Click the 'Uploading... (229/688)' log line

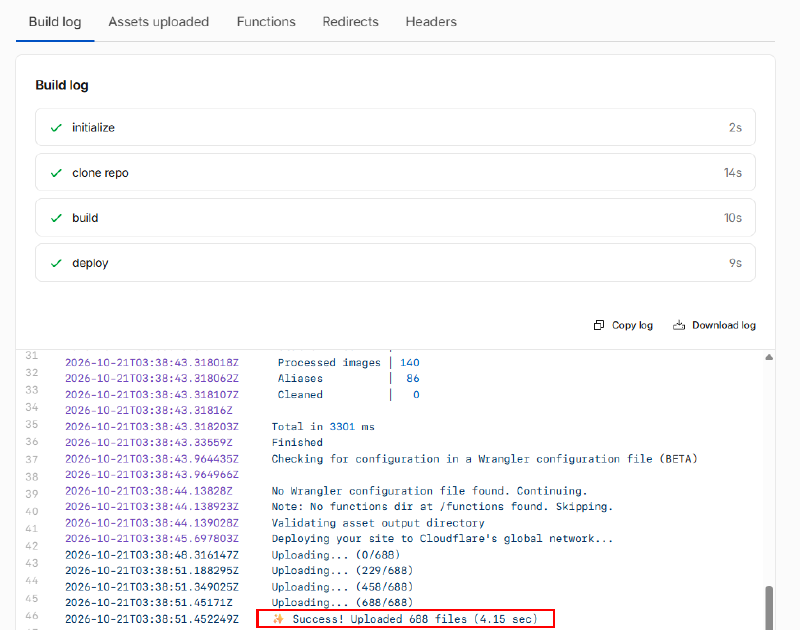(342, 570)
